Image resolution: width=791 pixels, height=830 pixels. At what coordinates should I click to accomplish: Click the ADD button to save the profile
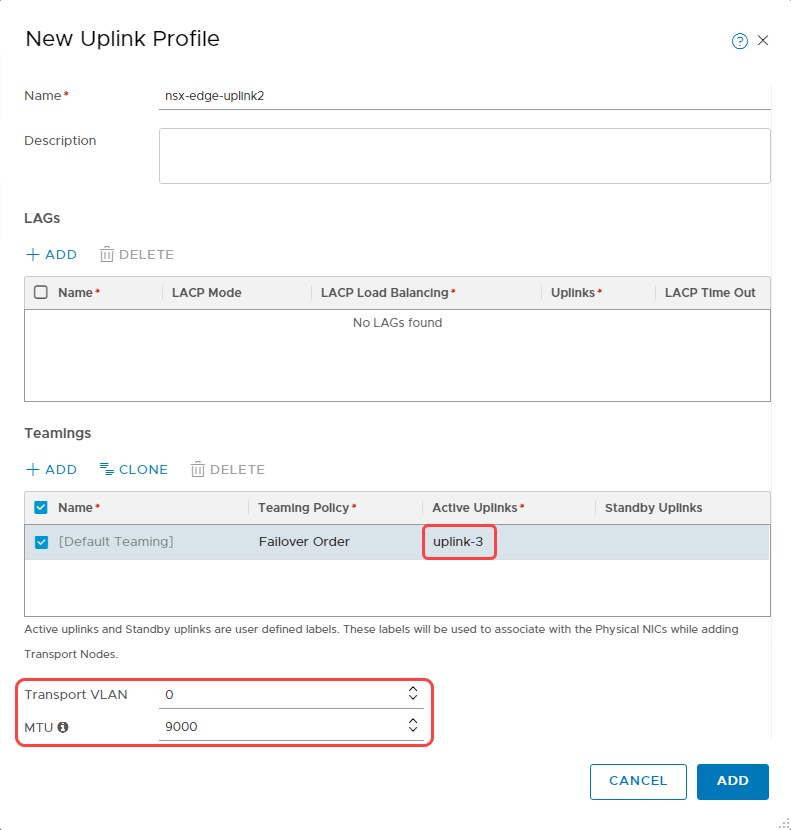732,781
